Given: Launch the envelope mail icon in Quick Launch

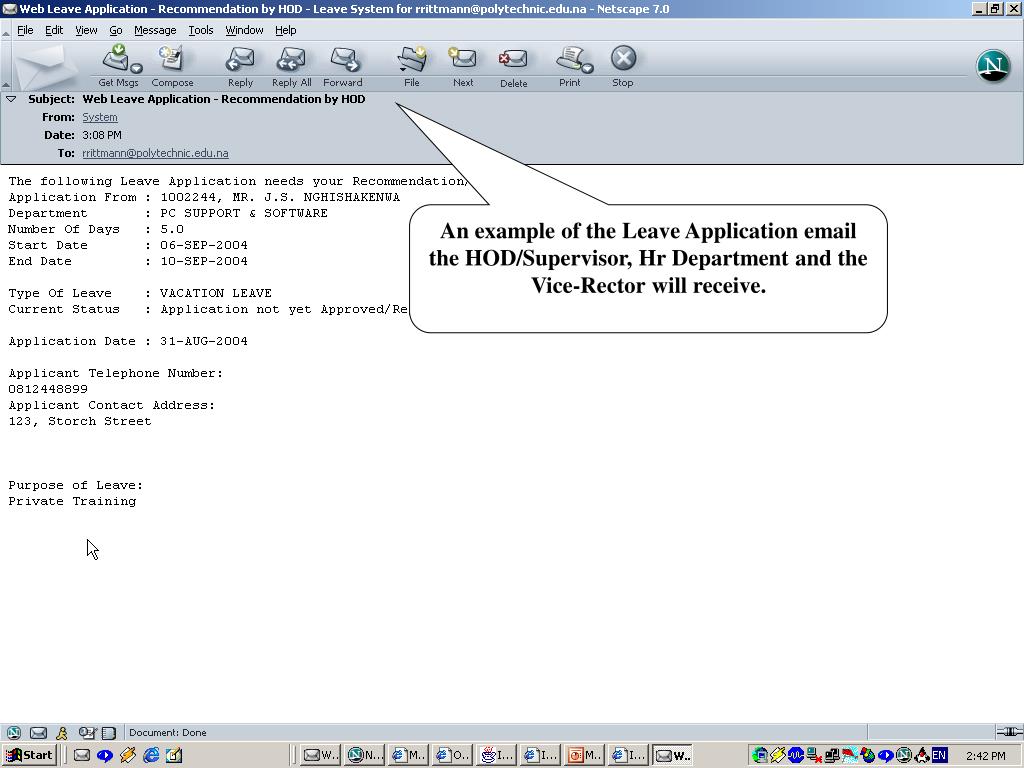Looking at the screenshot, I should click(x=82, y=756).
